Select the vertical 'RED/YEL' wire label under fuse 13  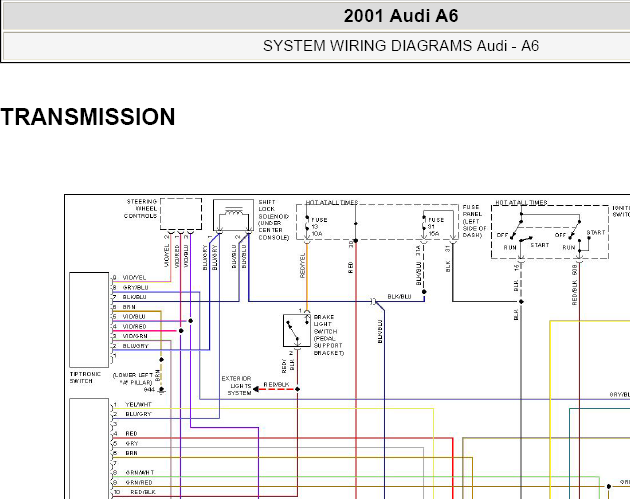pyautogui.click(x=302, y=266)
